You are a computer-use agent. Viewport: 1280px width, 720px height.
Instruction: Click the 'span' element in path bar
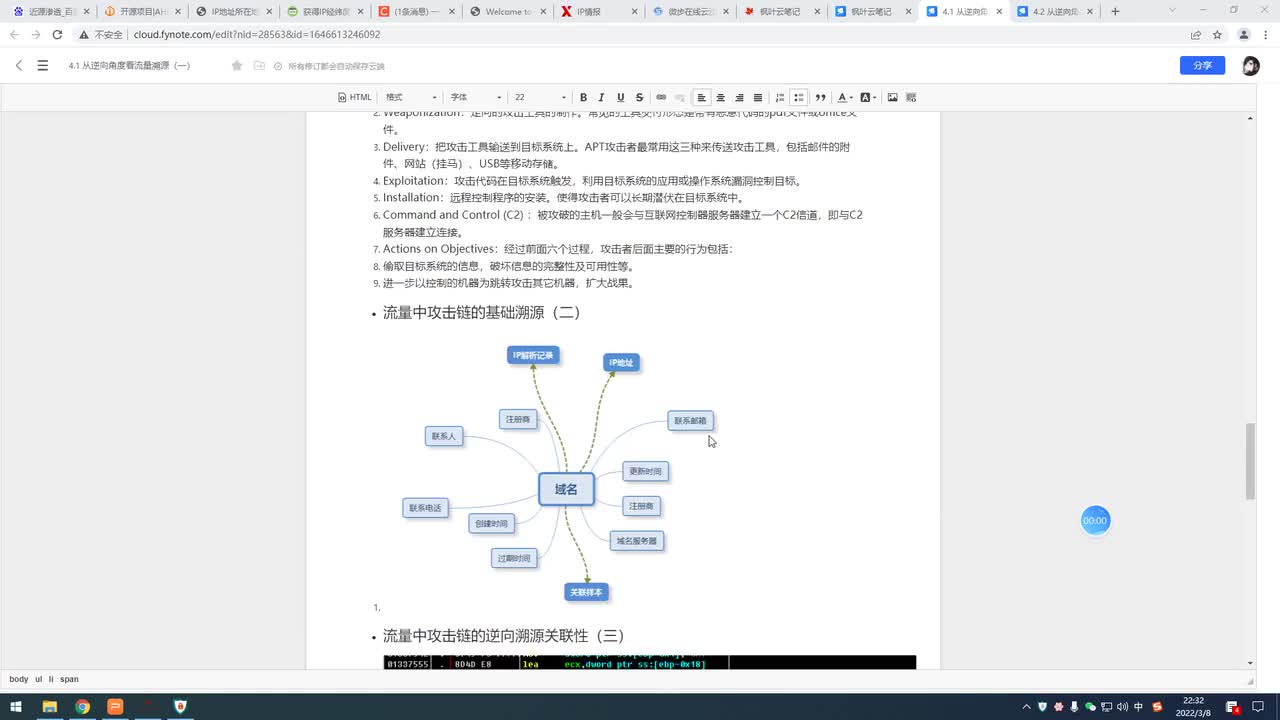point(69,679)
